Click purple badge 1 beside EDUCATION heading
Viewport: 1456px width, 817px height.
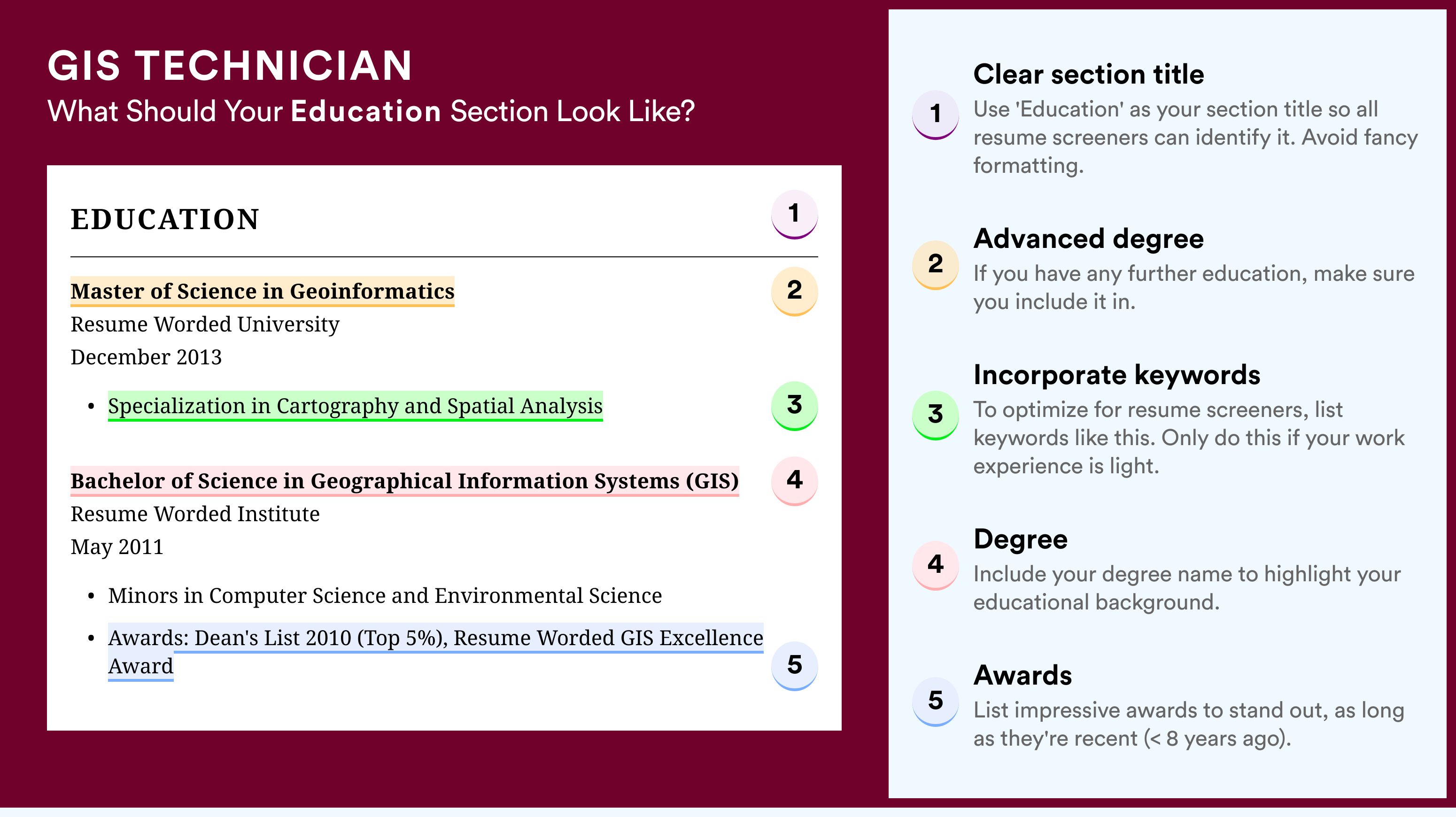click(x=794, y=214)
